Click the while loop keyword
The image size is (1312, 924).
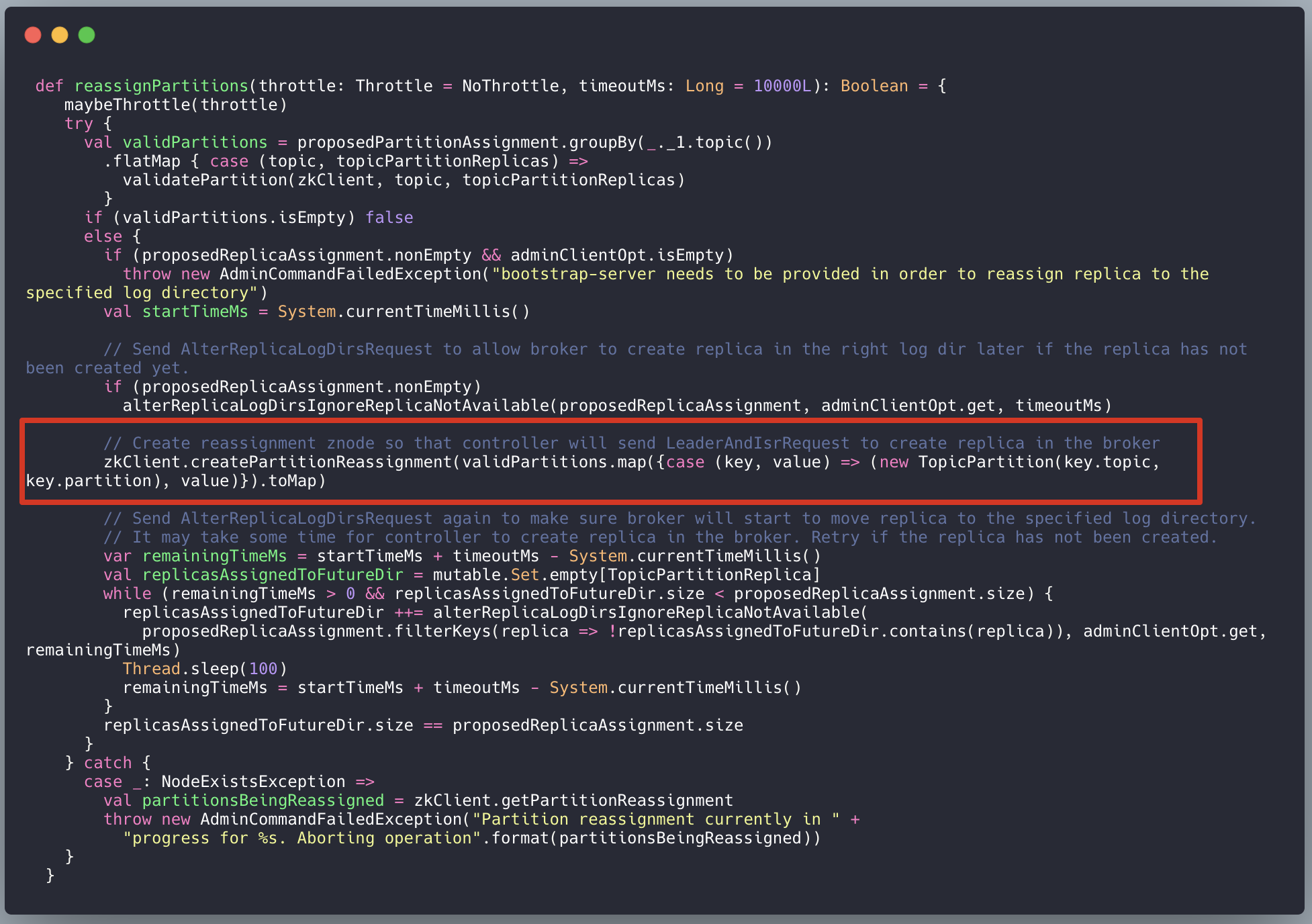coord(127,594)
